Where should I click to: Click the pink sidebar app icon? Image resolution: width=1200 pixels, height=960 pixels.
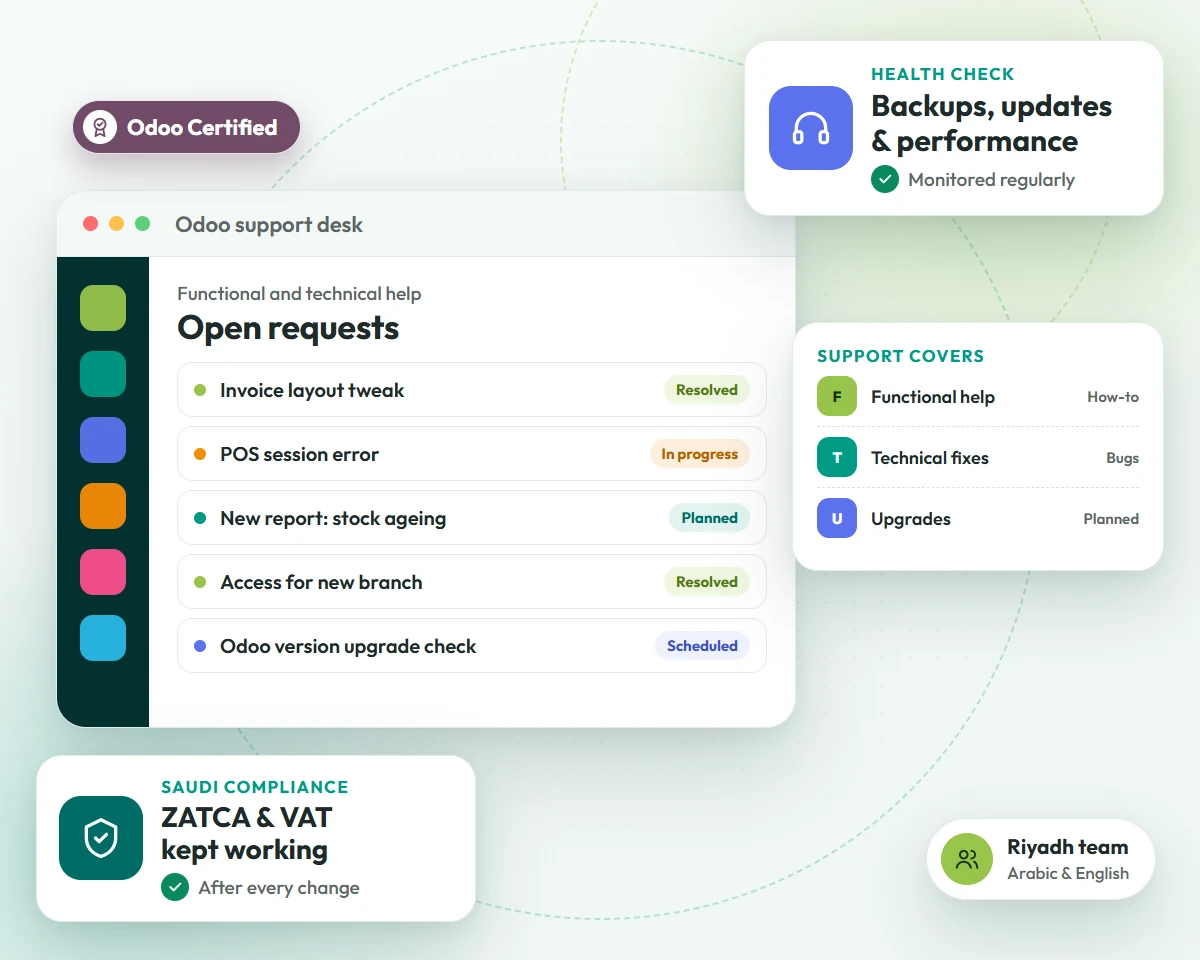point(103,572)
